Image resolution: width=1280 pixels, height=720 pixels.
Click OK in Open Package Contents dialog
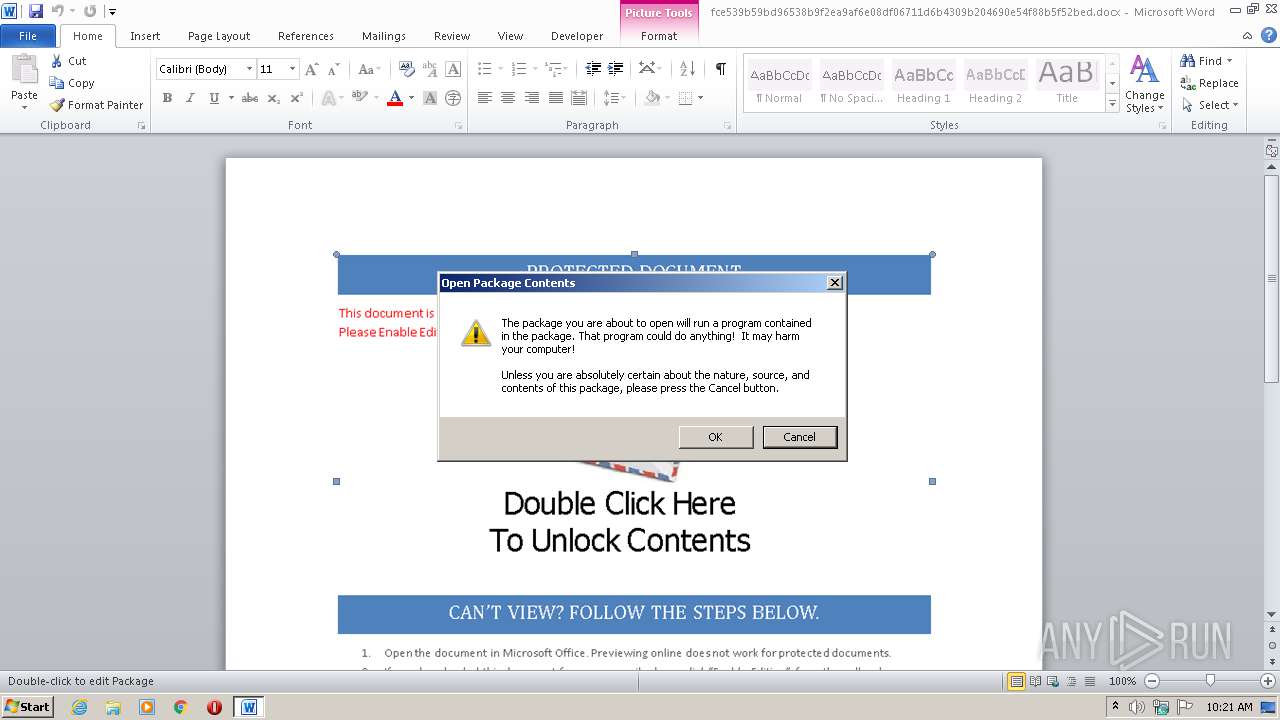tap(715, 437)
